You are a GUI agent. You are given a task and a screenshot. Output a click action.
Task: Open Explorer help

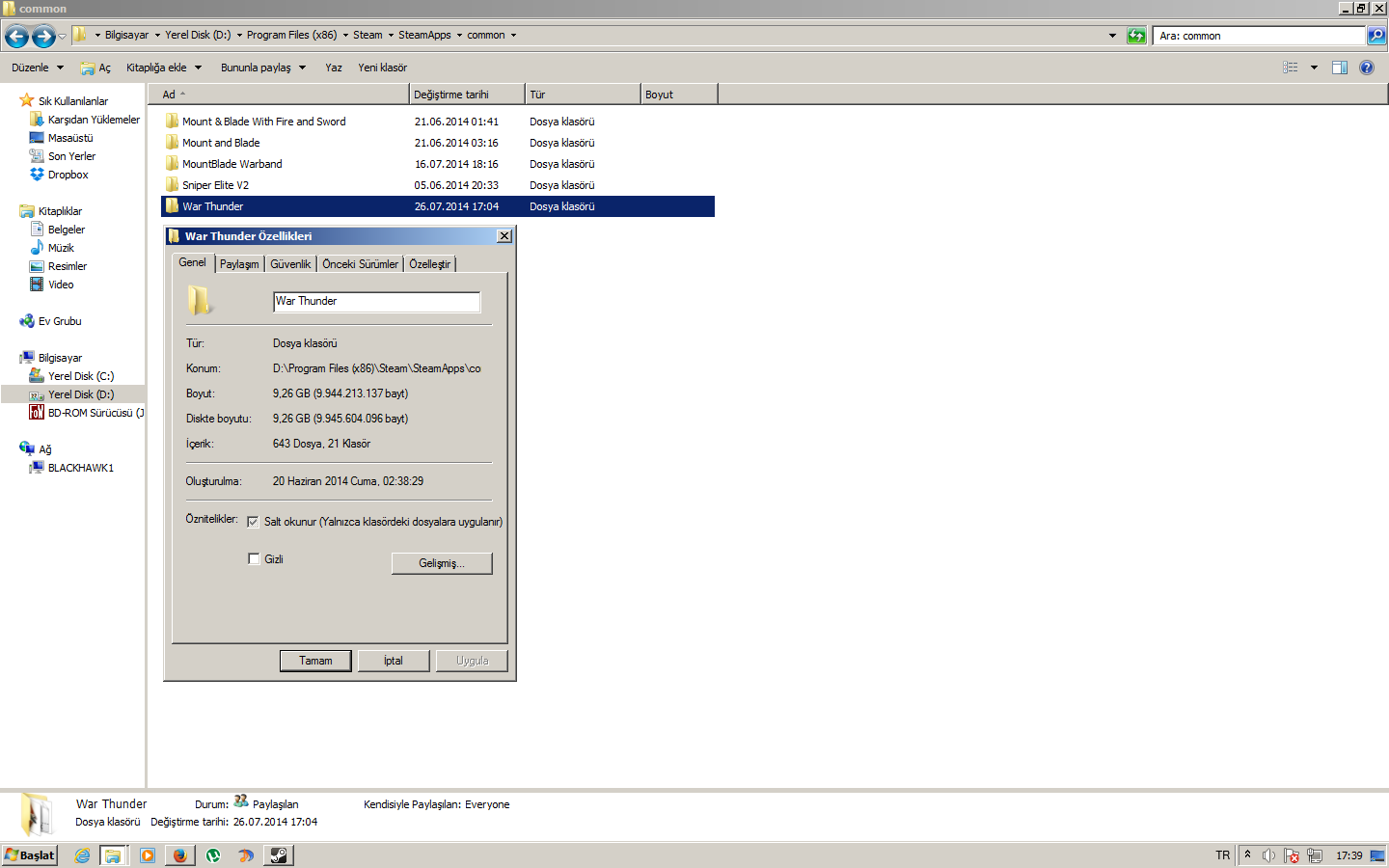1367,68
